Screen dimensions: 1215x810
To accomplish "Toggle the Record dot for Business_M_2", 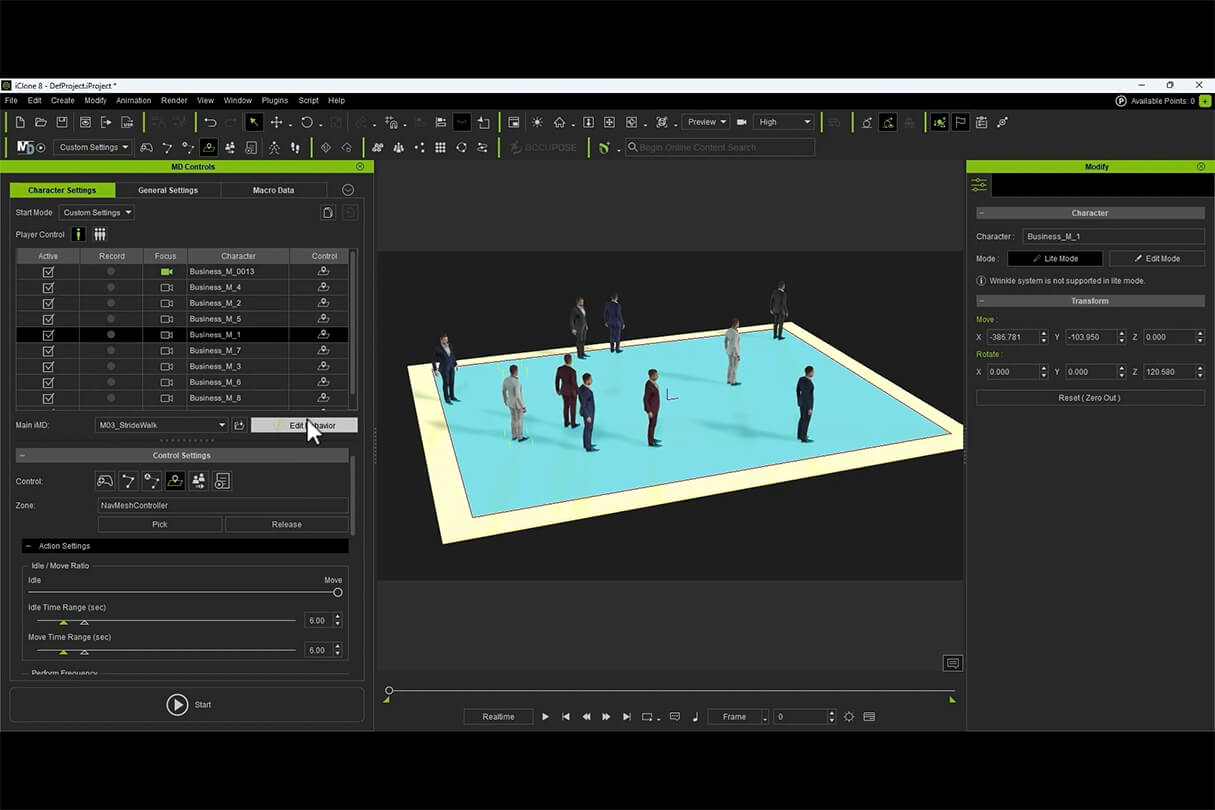I will (x=111, y=303).
